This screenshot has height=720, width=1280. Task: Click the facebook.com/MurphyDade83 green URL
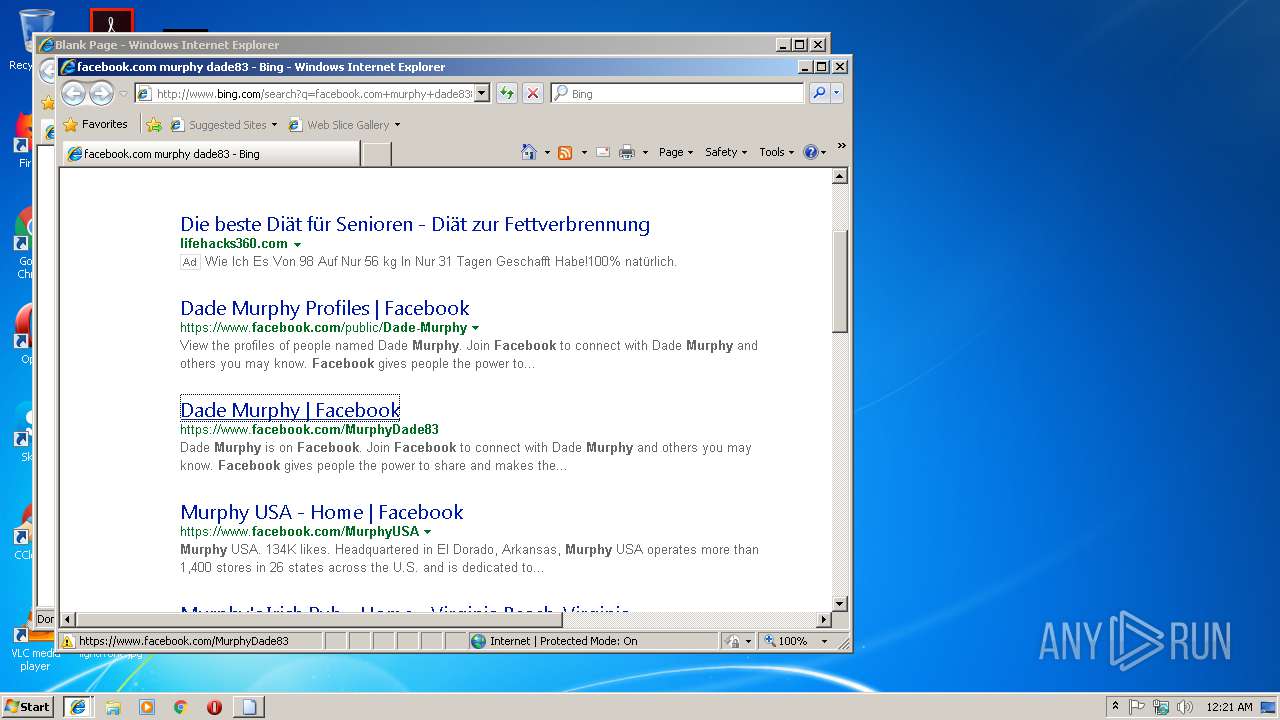click(x=309, y=430)
